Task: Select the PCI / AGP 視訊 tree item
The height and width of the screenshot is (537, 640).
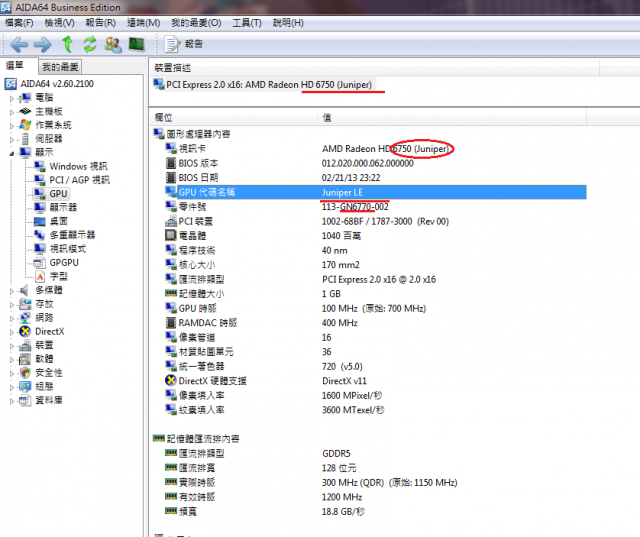Action: tap(80, 180)
